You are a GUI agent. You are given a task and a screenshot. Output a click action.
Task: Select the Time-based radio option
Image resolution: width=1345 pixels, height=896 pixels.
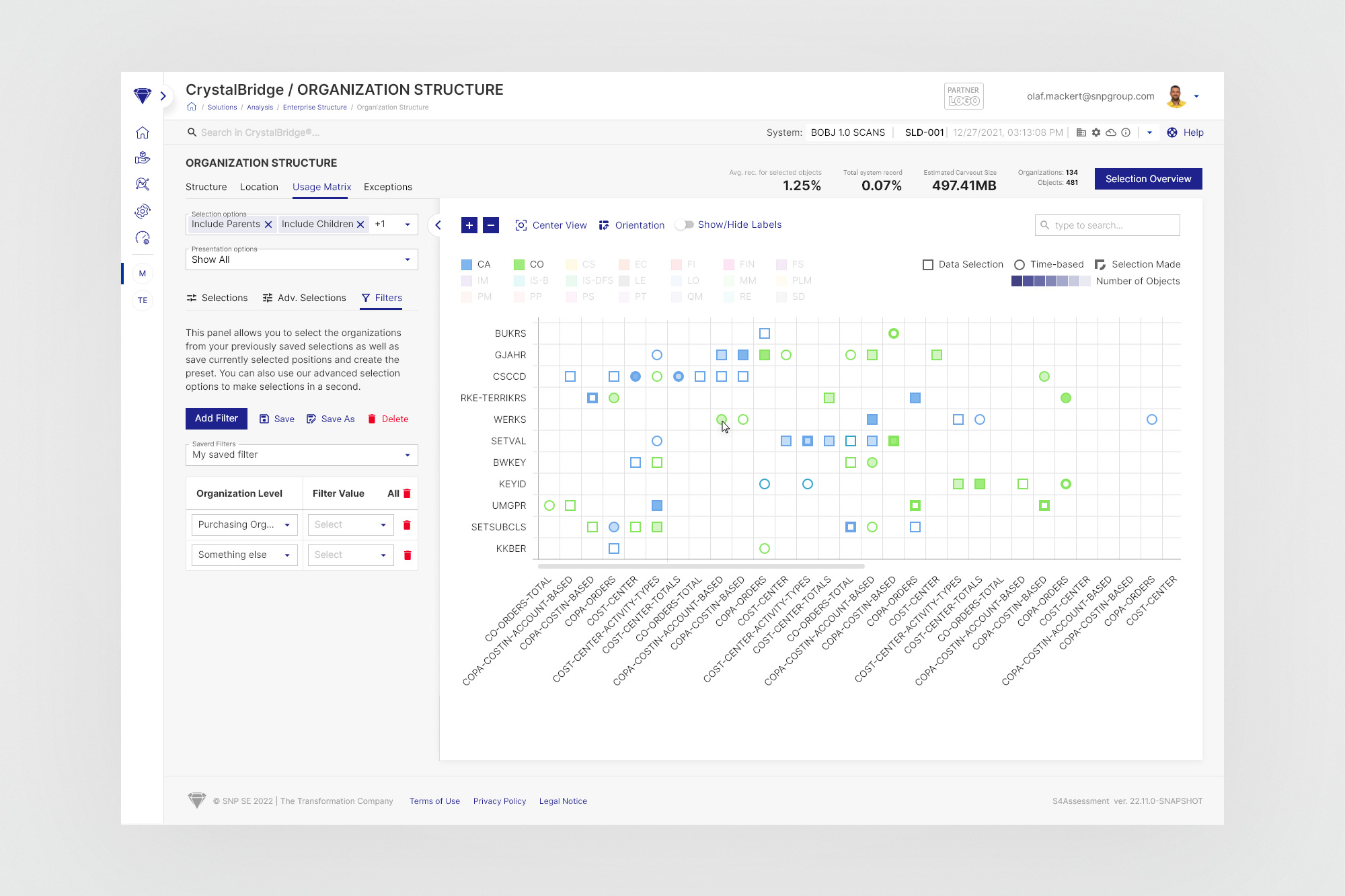(1020, 264)
